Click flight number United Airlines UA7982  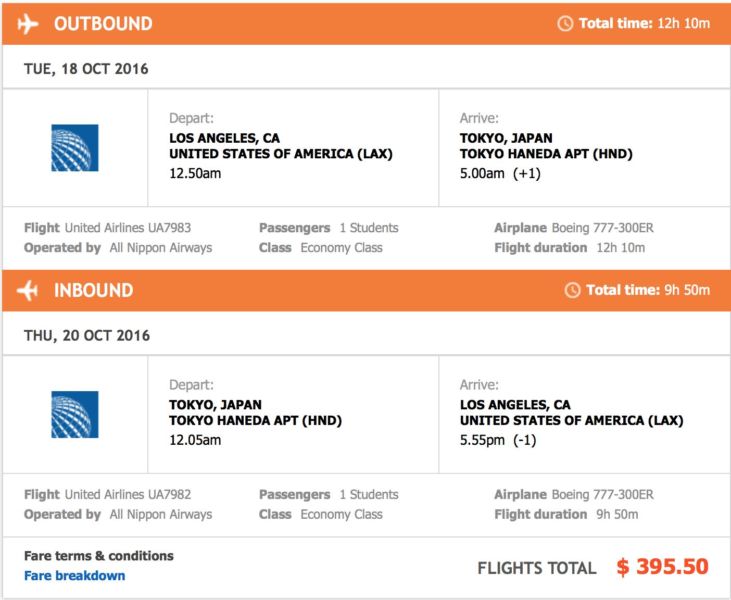(x=128, y=494)
